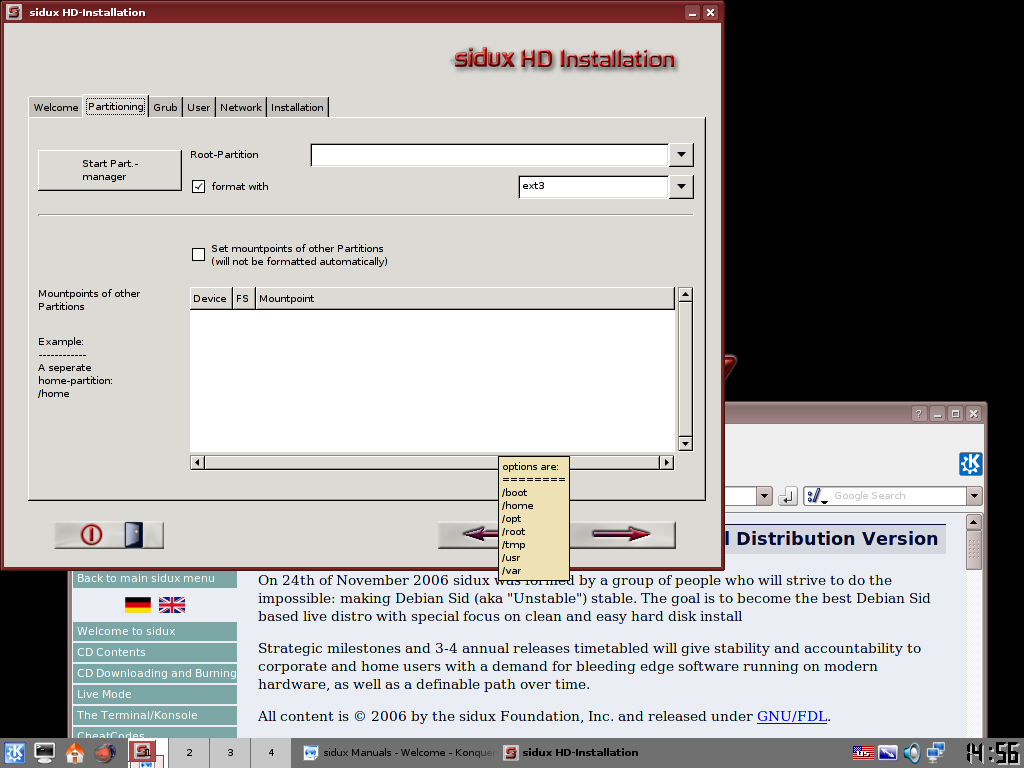Click the mountpoints list scroll up arrow

coord(685,295)
